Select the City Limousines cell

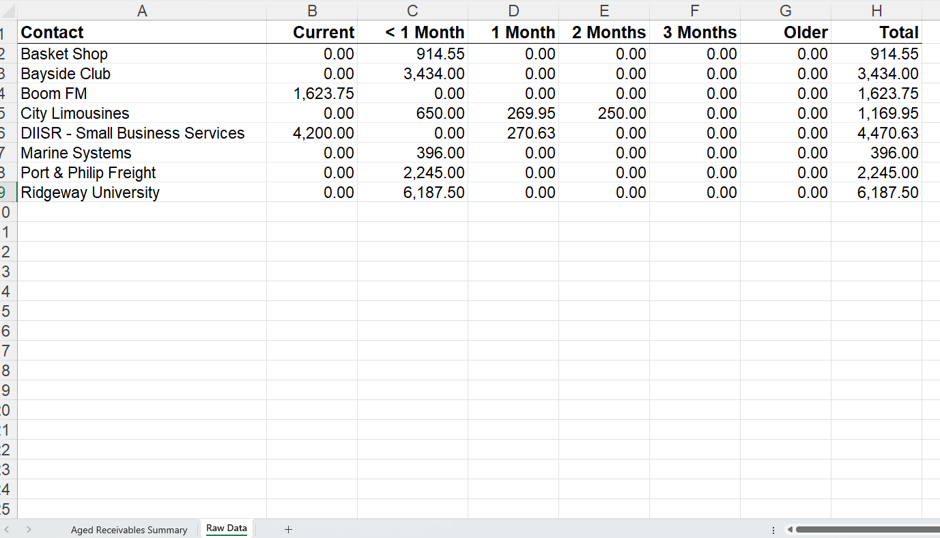coord(142,113)
